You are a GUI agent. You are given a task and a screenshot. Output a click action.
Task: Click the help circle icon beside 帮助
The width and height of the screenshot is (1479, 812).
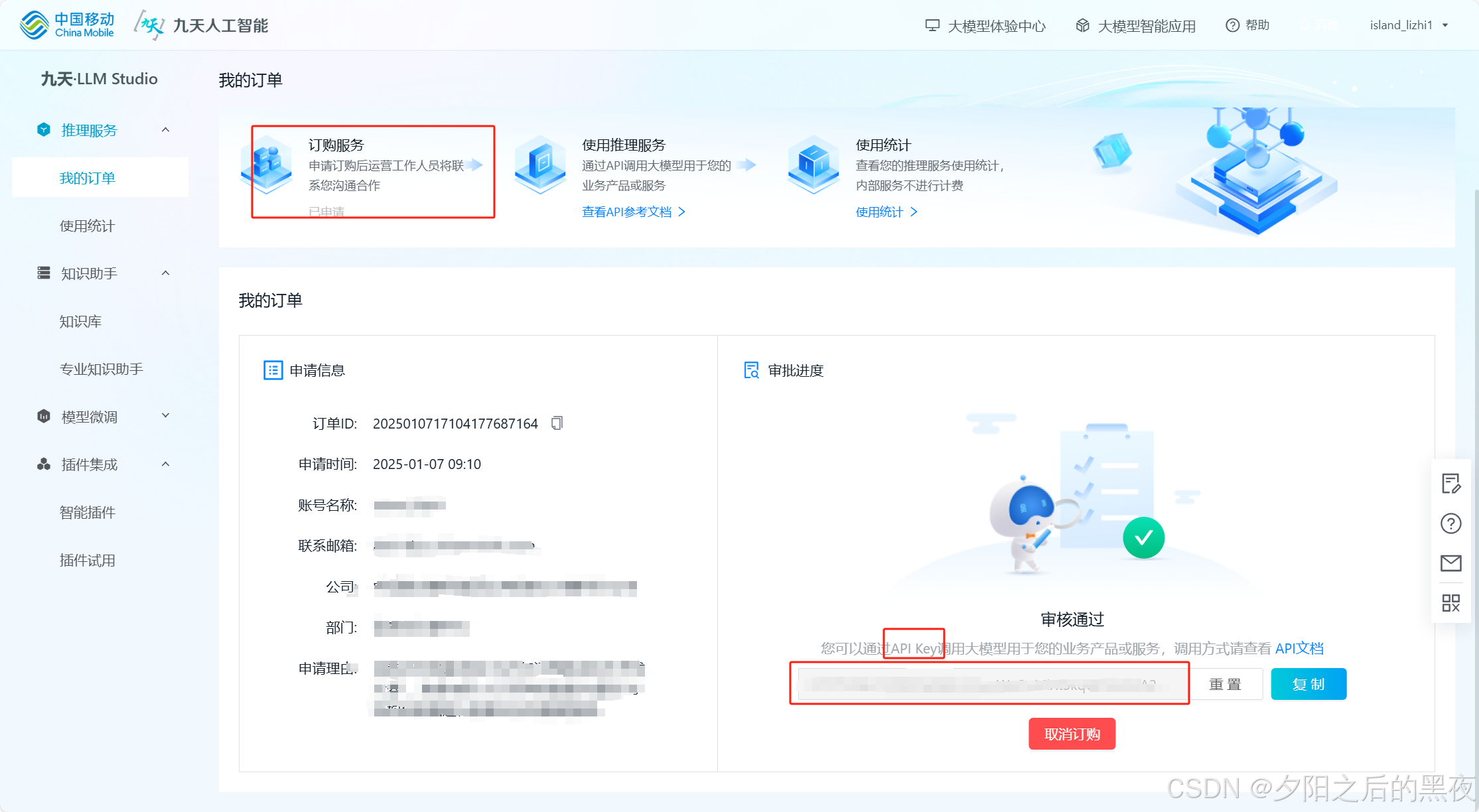pyautogui.click(x=1232, y=25)
